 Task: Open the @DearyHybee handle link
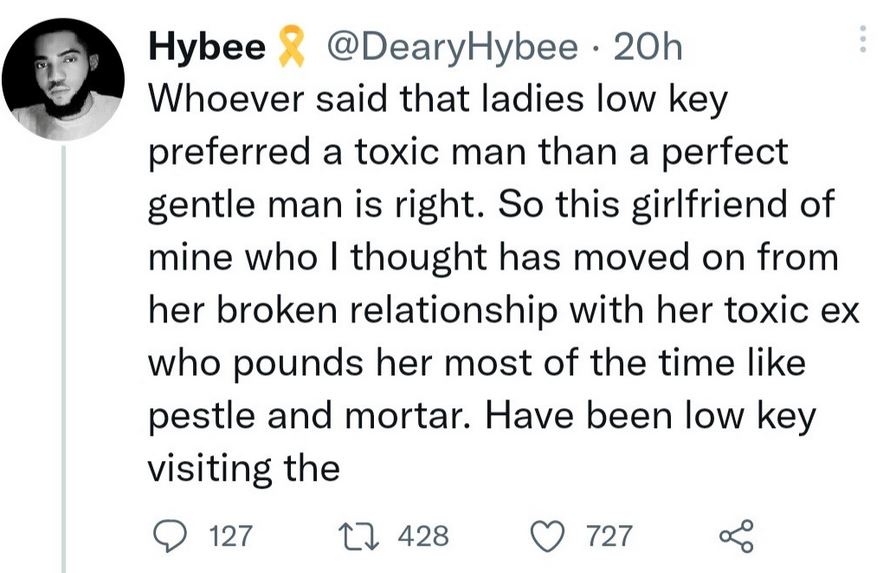coord(446,47)
